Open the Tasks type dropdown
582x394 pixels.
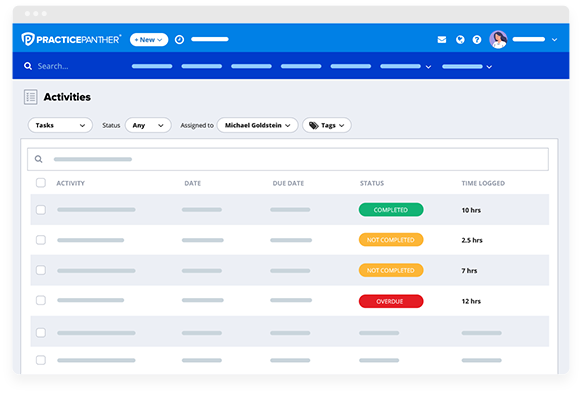click(x=60, y=125)
